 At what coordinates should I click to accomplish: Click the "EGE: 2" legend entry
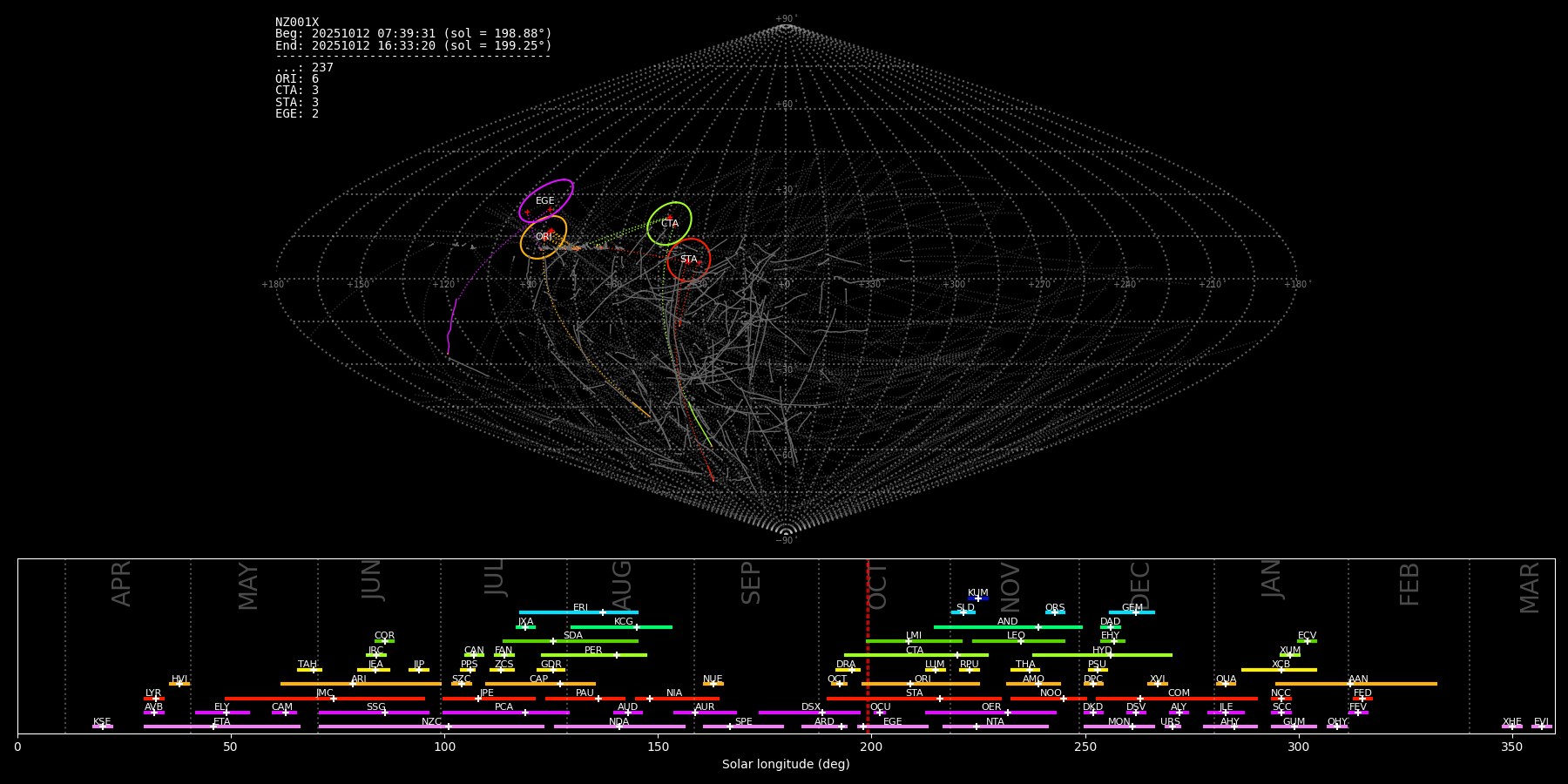pyautogui.click(x=297, y=114)
